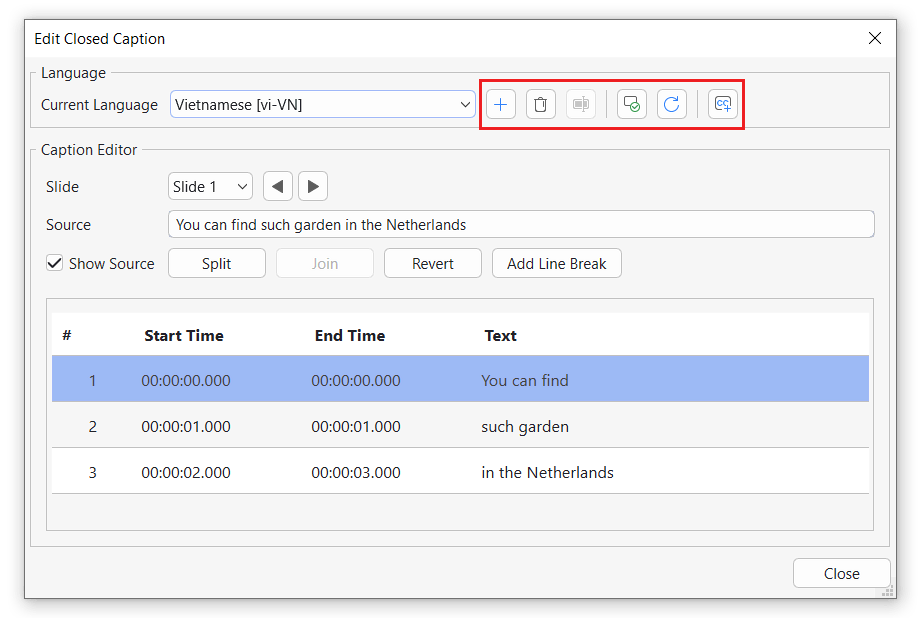Go to next slide with right arrow
The height and width of the screenshot is (618, 921).
click(x=312, y=185)
